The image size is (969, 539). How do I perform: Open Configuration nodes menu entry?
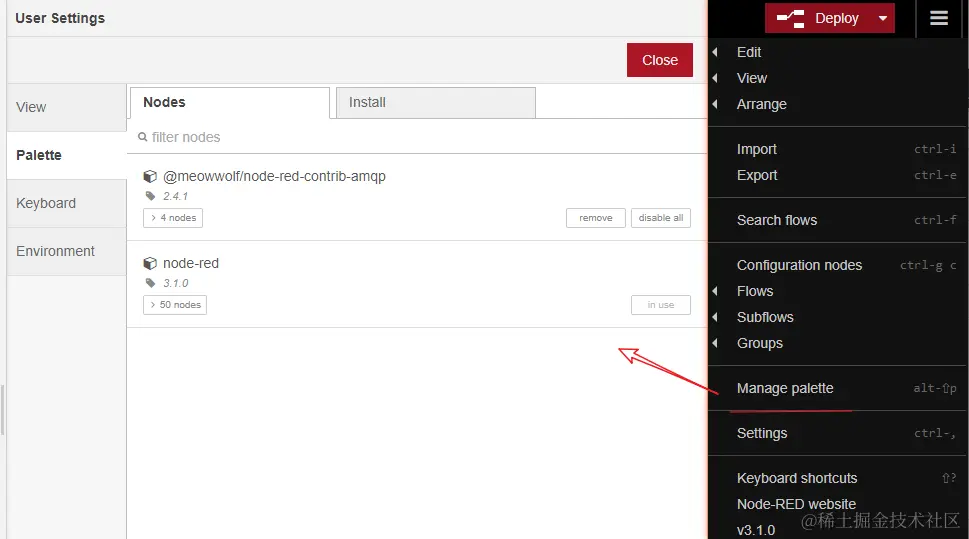[837, 265]
